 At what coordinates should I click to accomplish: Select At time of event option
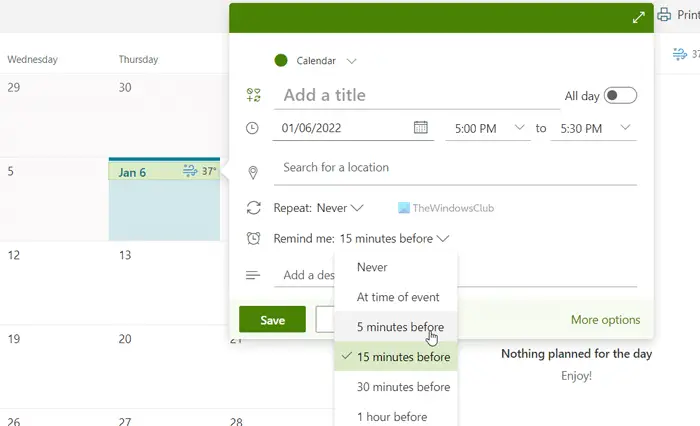click(x=396, y=297)
